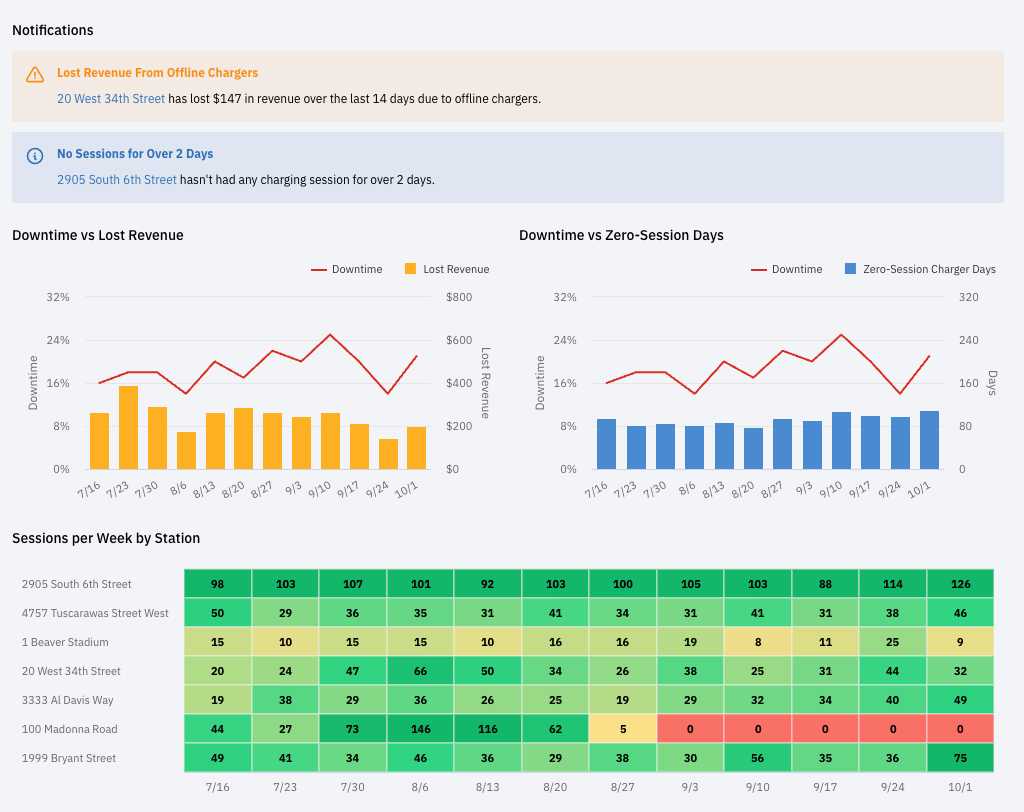Click cell 66 for 20 West 34th Street

421,671
